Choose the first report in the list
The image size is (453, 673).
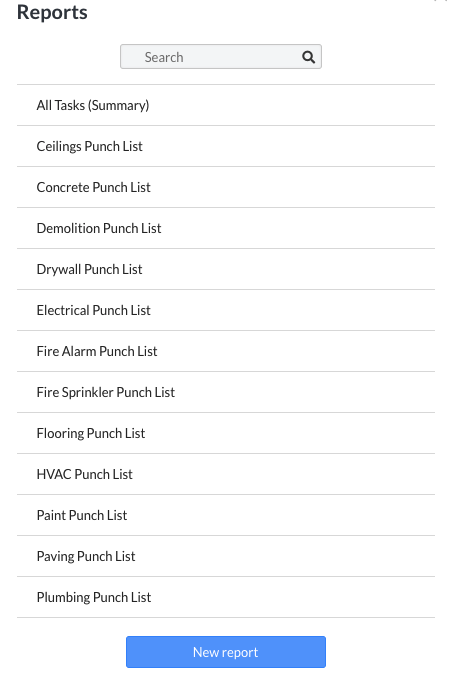(x=226, y=105)
